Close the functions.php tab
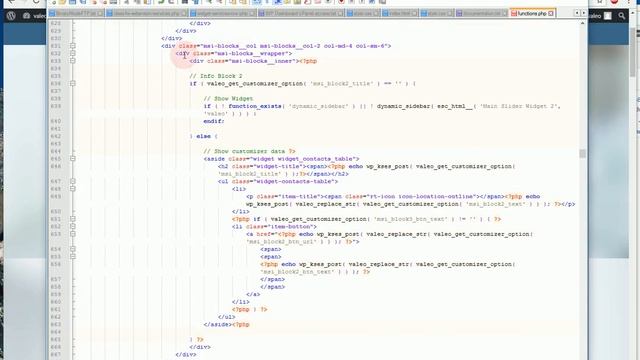The image size is (640, 360). pyautogui.click(x=551, y=13)
